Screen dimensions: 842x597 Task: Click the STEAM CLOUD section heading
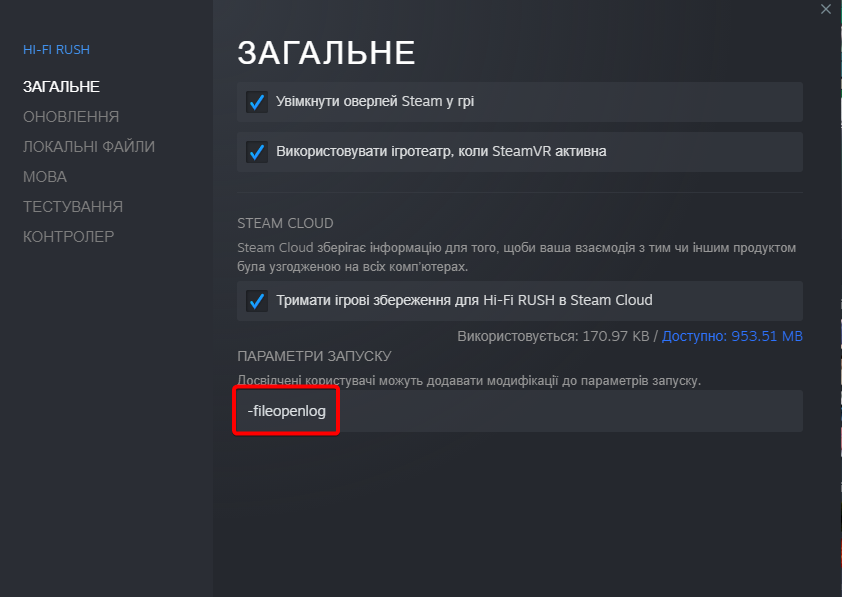285,223
